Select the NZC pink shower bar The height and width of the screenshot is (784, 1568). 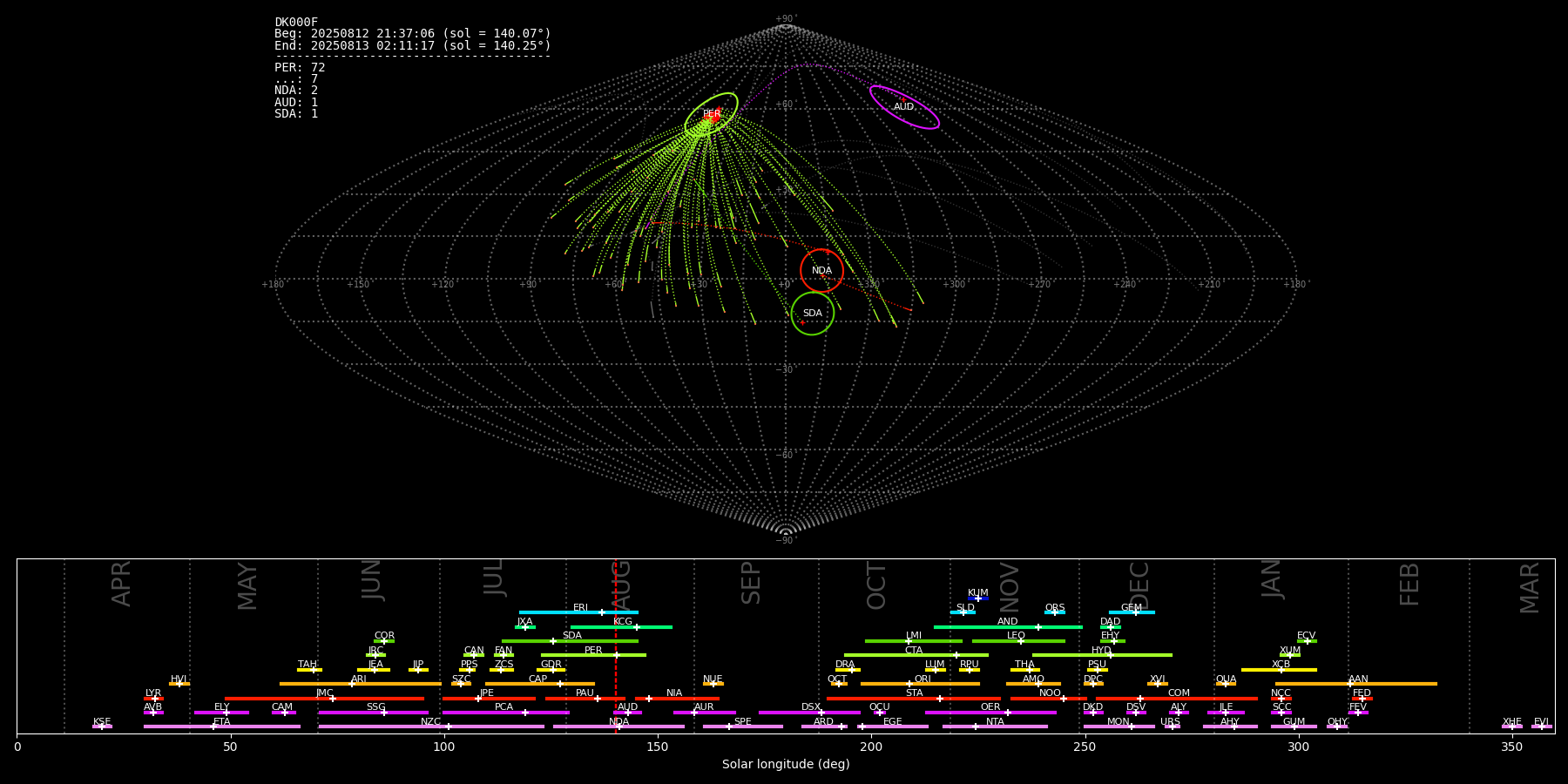click(x=431, y=727)
